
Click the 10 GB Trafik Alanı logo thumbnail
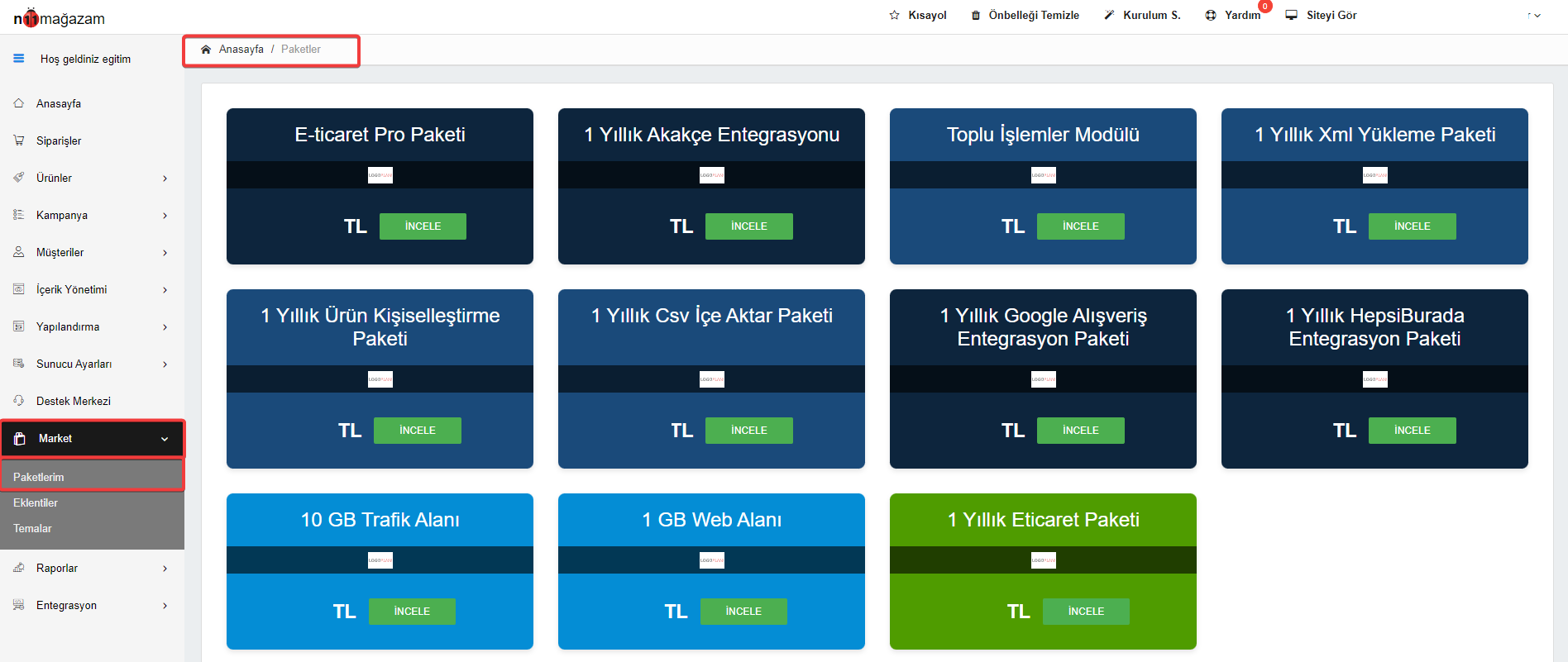[x=380, y=560]
